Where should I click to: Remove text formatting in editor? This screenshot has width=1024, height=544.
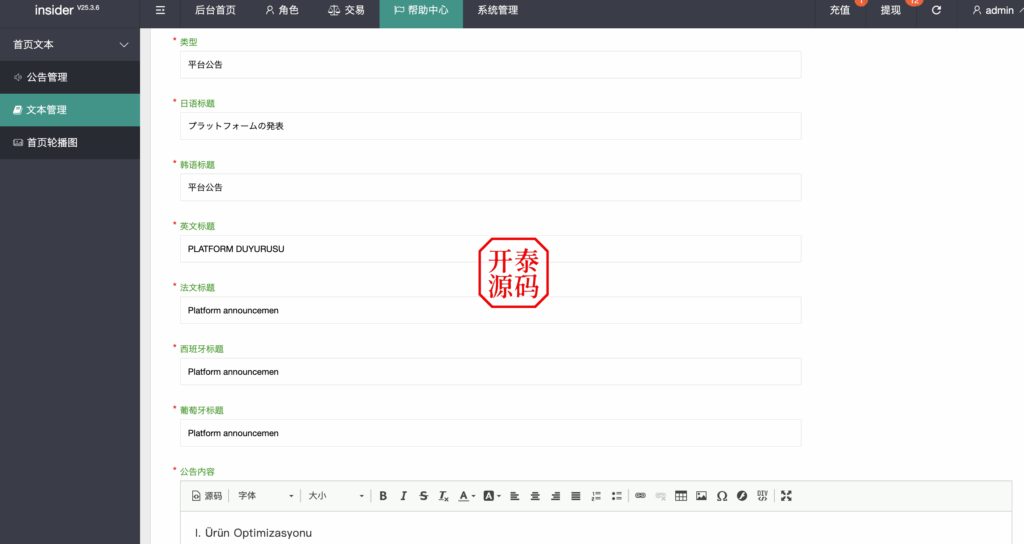pos(443,496)
